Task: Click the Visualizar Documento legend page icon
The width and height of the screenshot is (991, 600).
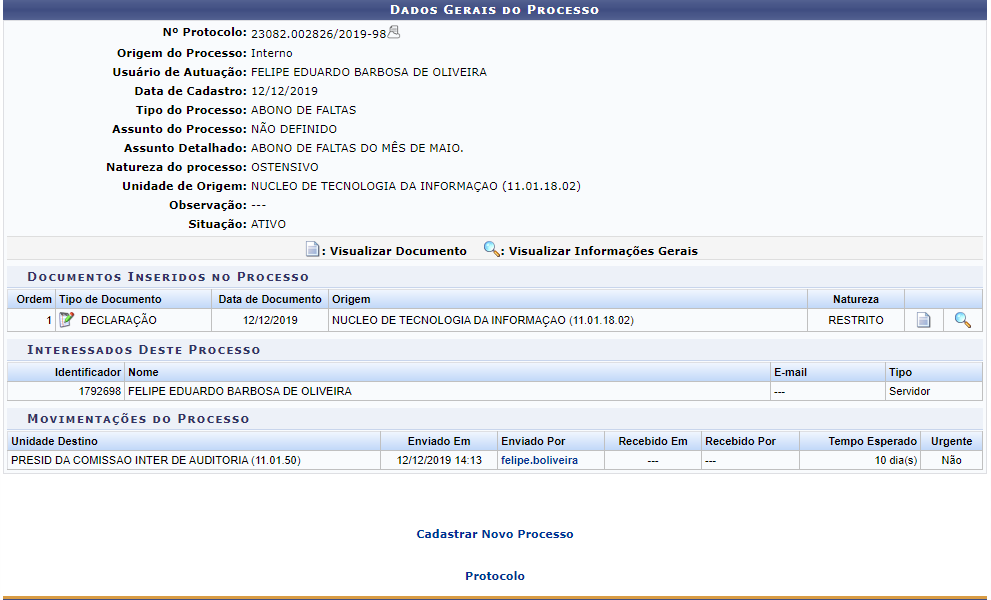Action: (x=312, y=249)
